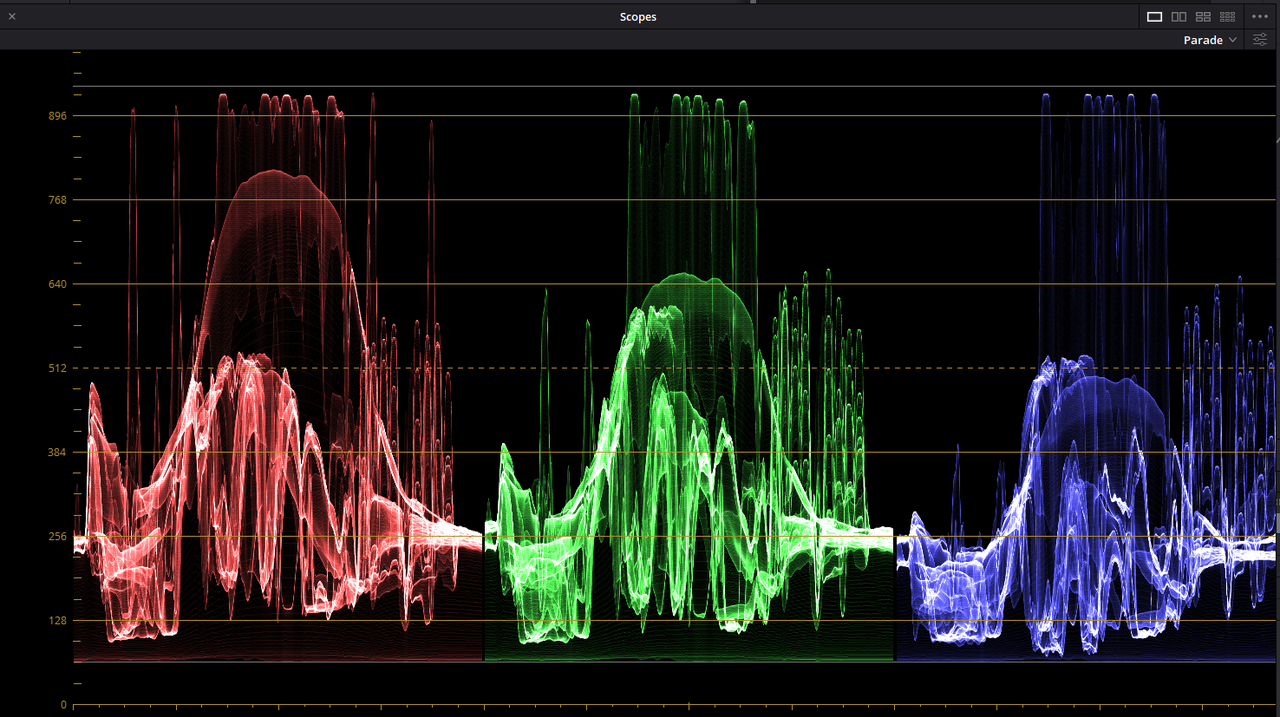Click the 384 scale label
This screenshot has width=1280, height=717.
57,452
